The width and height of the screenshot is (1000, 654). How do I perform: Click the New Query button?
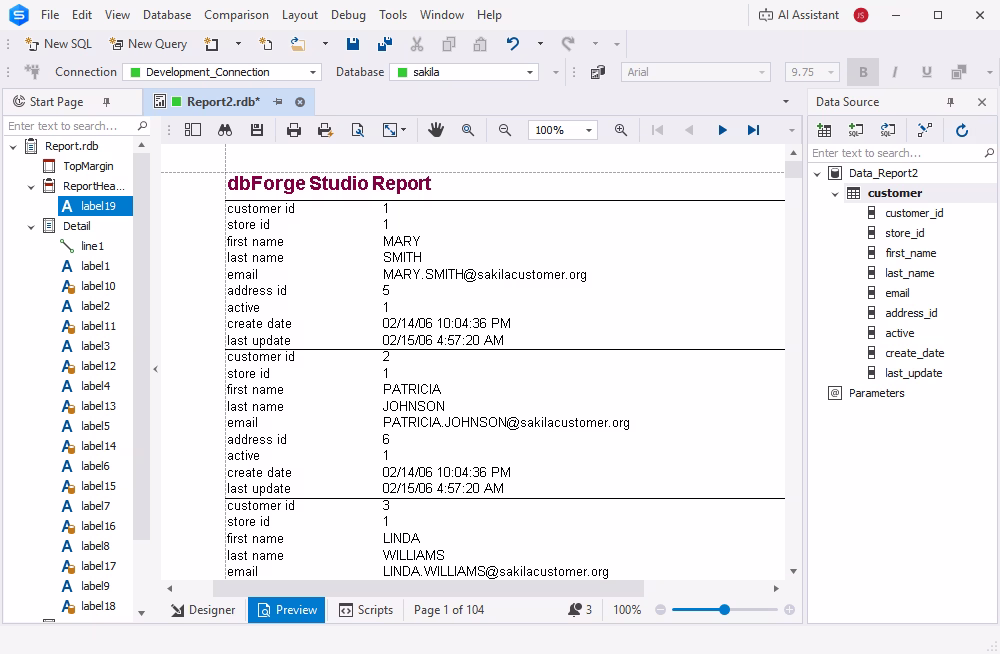pos(148,44)
